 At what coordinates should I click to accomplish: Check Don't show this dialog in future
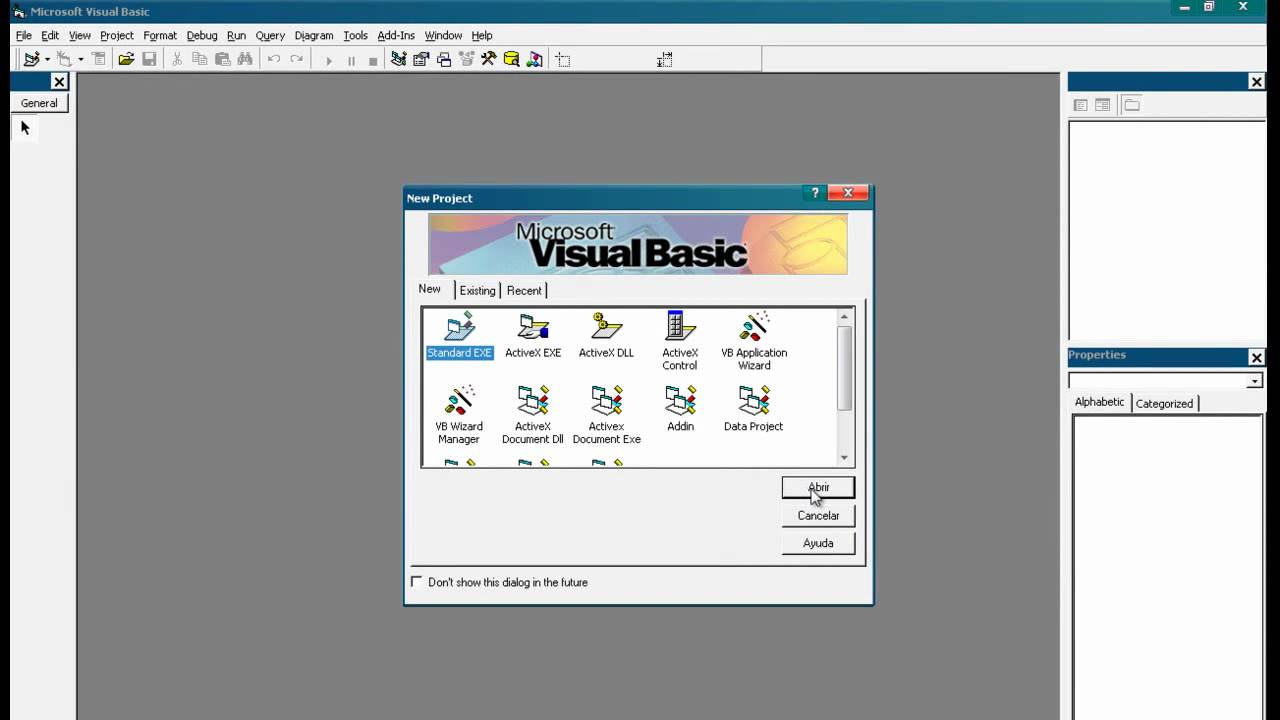(x=417, y=581)
